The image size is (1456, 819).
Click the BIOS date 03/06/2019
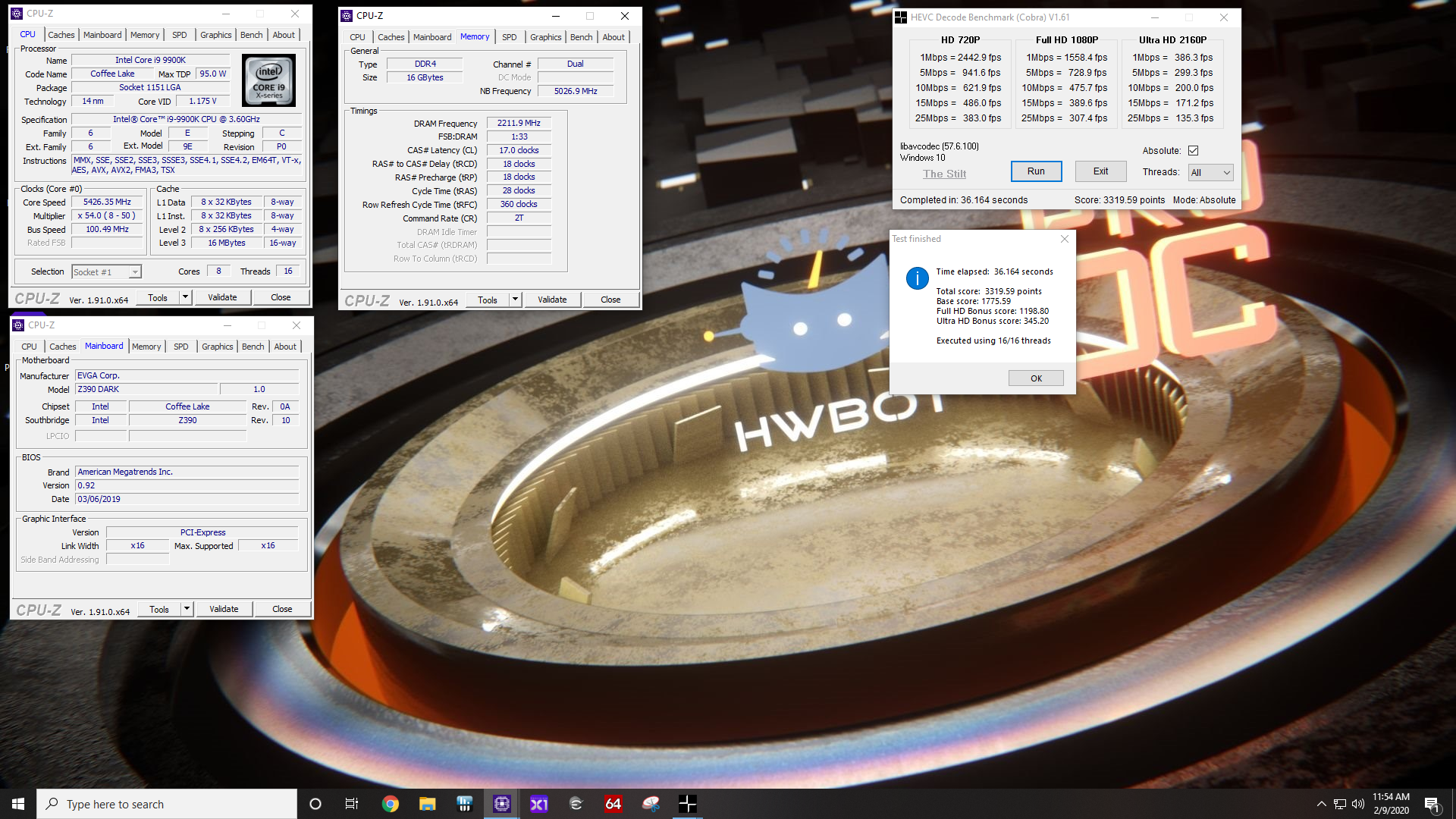(187, 499)
